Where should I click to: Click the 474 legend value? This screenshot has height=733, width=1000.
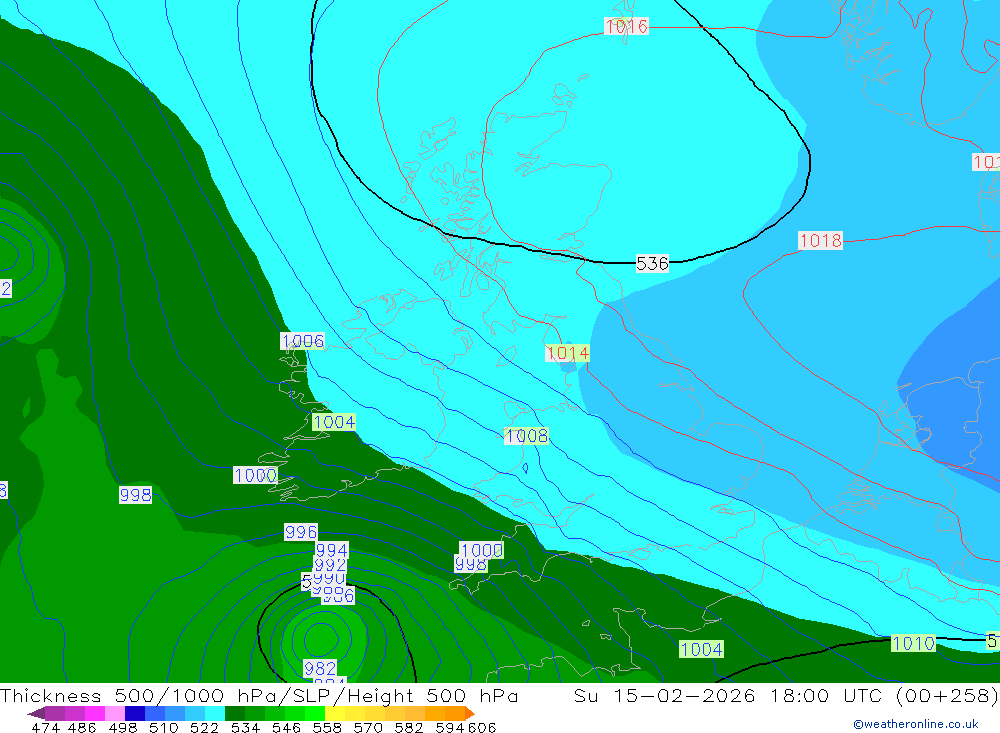point(46,727)
